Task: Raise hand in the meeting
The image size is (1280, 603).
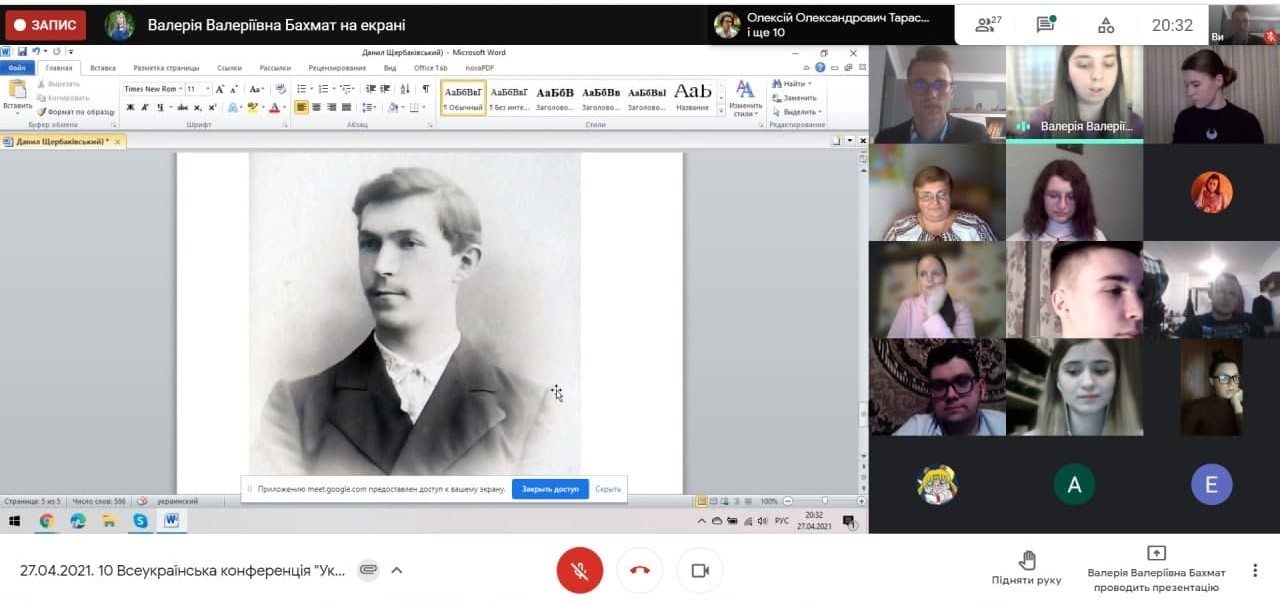Action: point(1027,567)
